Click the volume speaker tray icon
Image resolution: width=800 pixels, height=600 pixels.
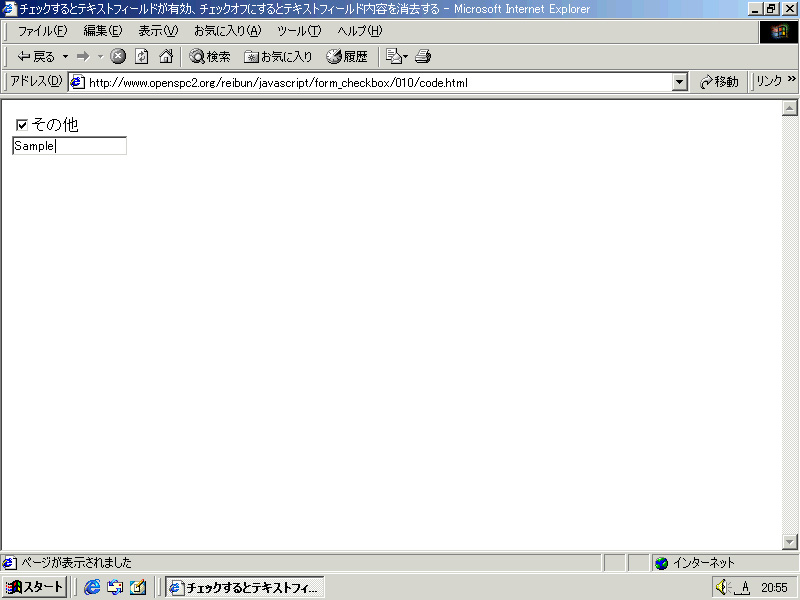(x=723, y=587)
